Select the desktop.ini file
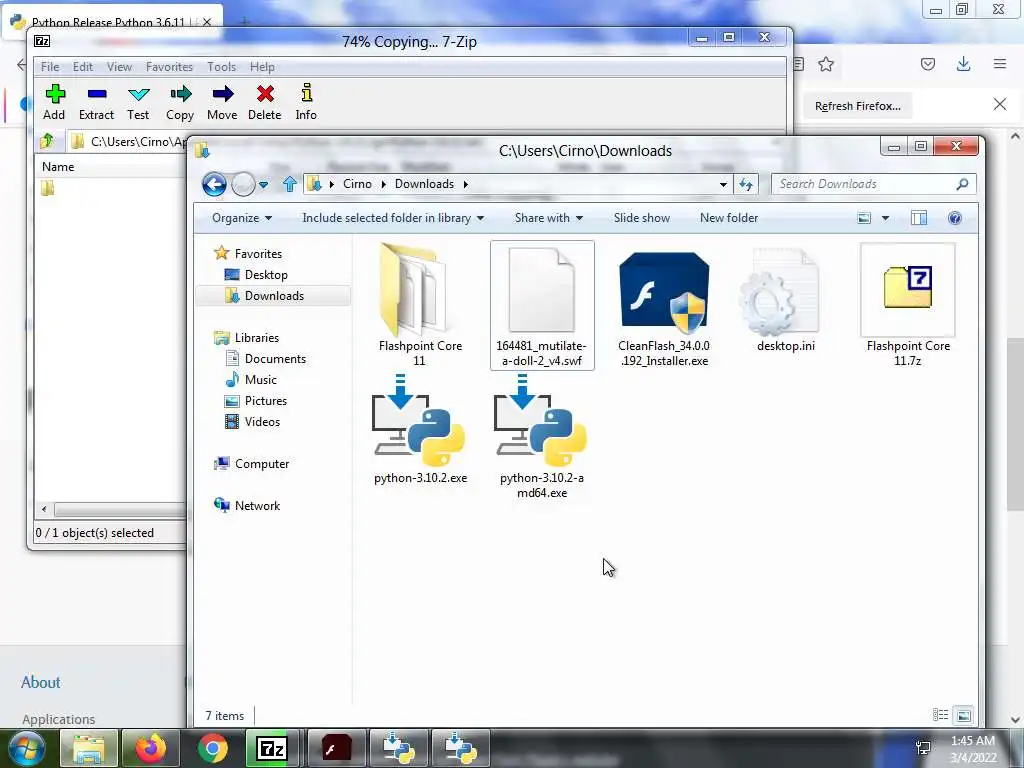Image resolution: width=1024 pixels, height=768 pixels. 786,300
